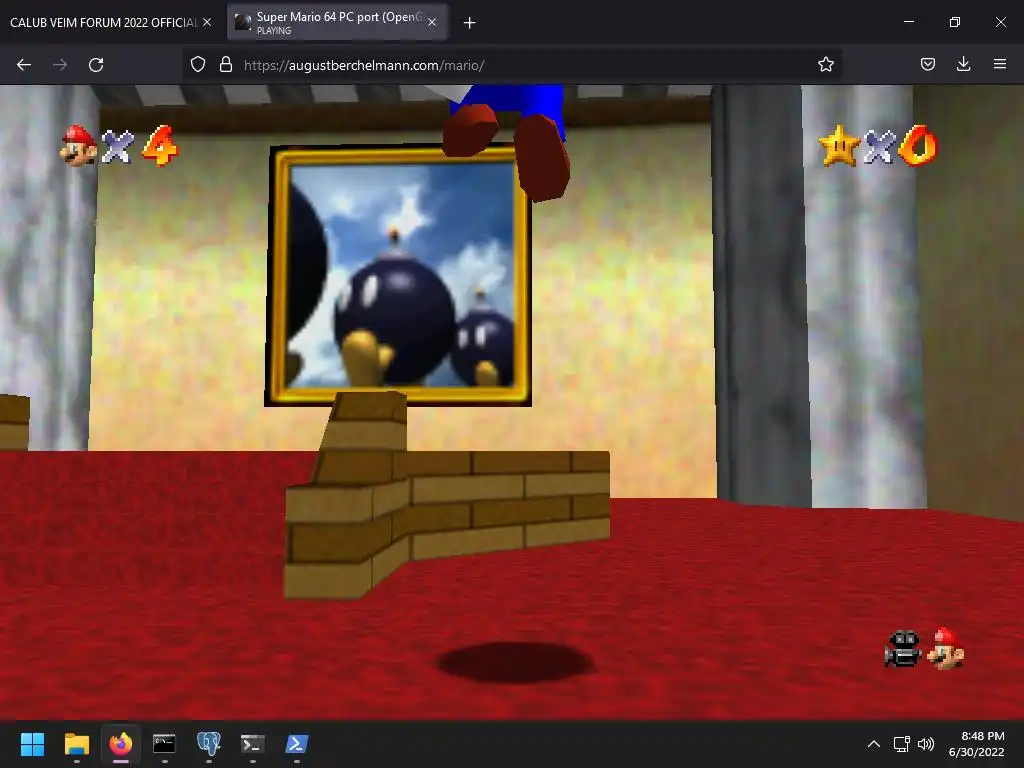Click the forward navigation arrow

coord(60,65)
